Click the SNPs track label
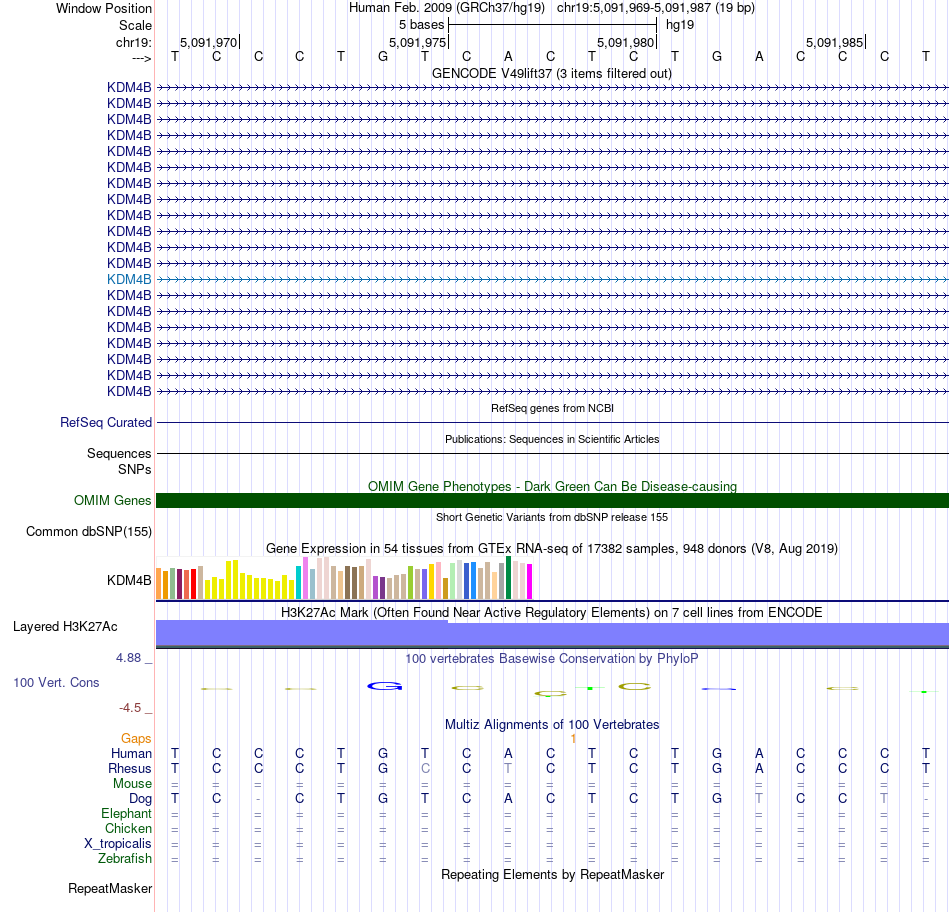The height and width of the screenshot is (912, 950). (135, 470)
